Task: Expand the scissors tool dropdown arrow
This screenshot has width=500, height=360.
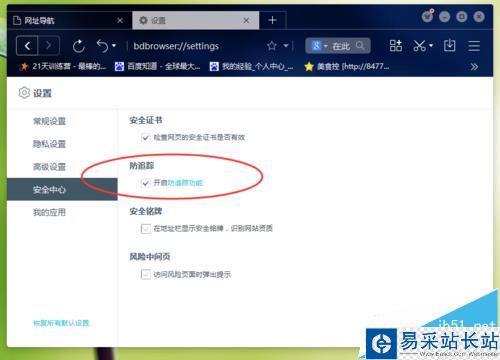Action: tap(431, 46)
